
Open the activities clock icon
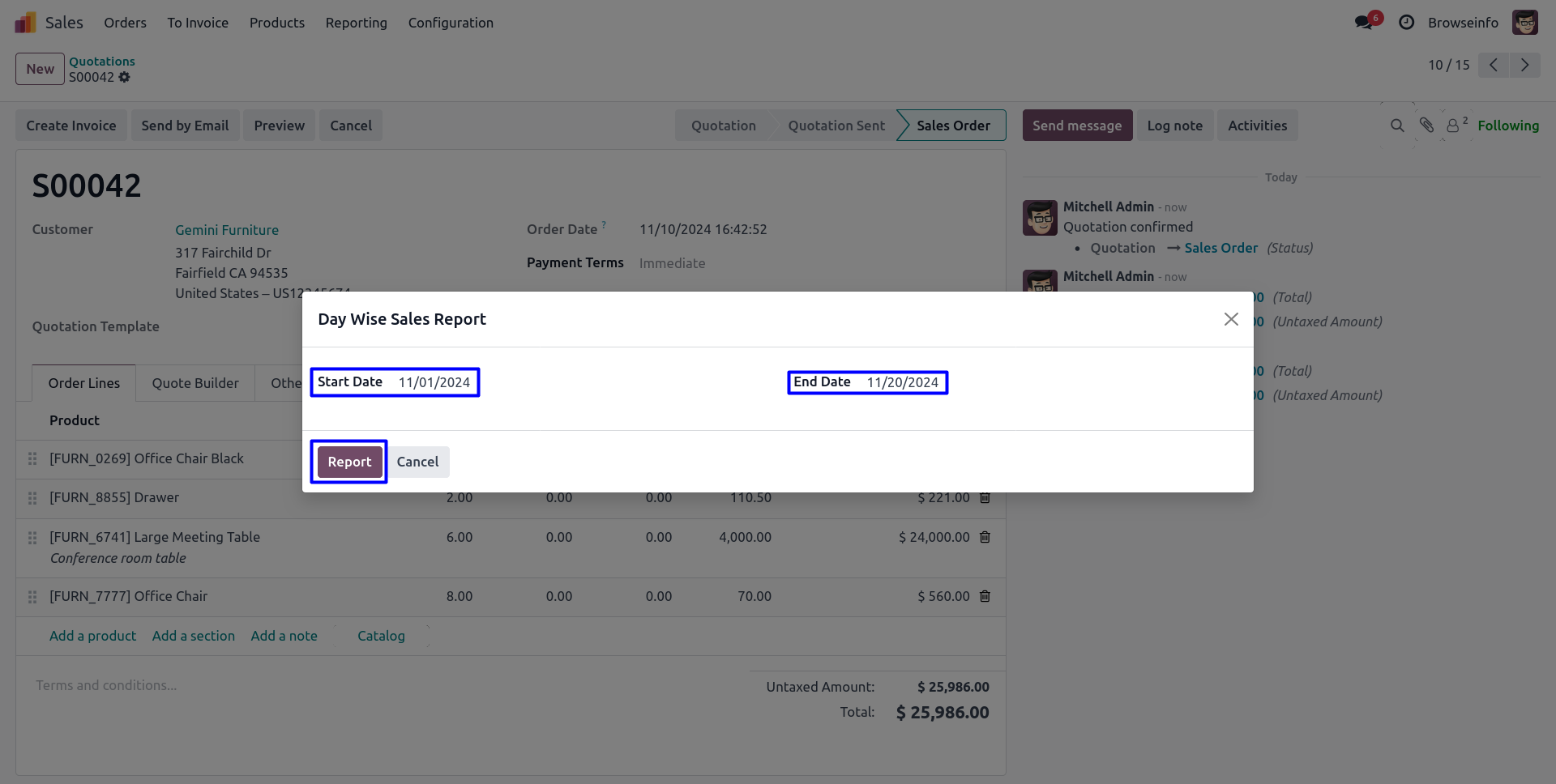(x=1407, y=23)
